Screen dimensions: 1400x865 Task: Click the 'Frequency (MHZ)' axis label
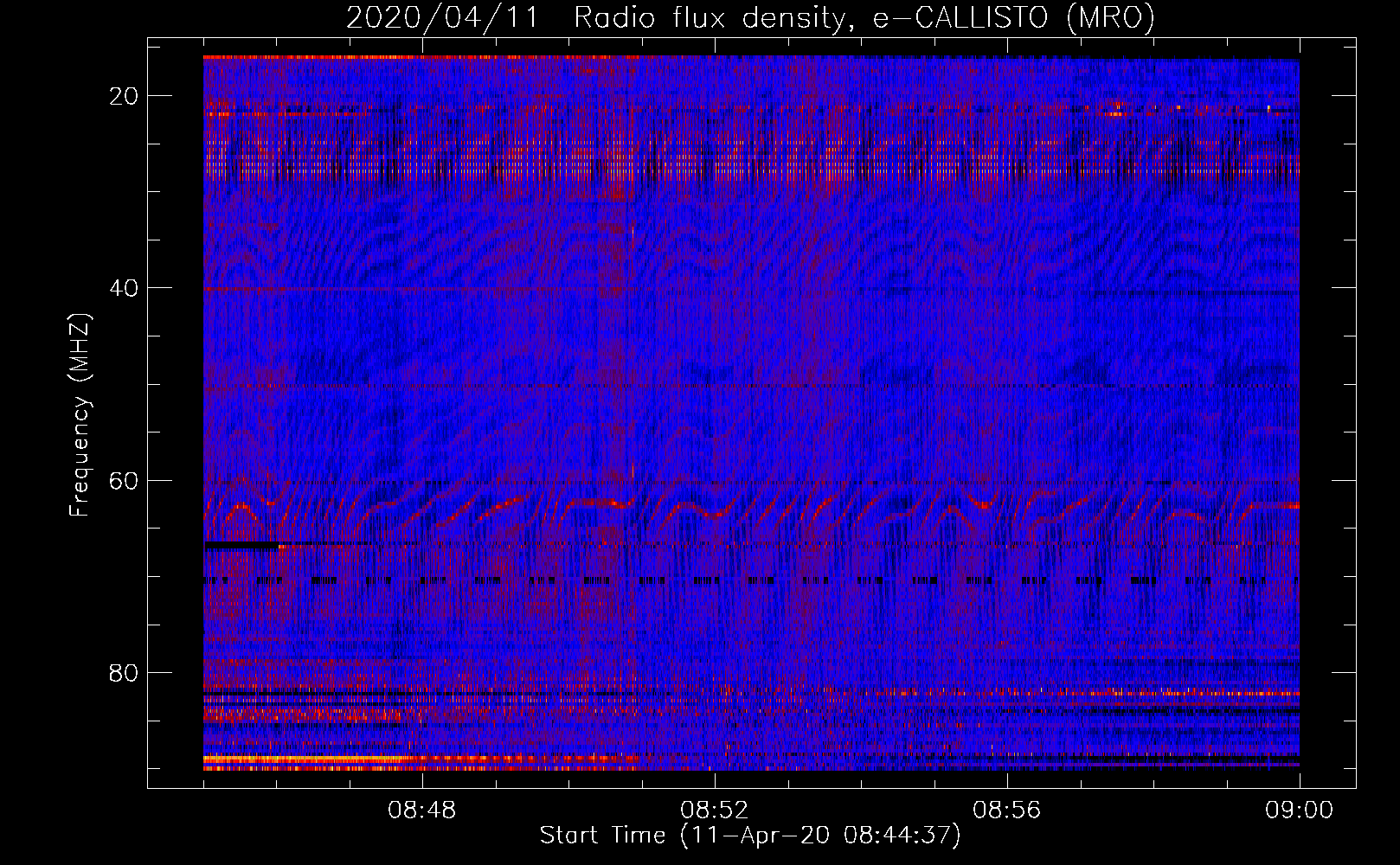[x=80, y=415]
